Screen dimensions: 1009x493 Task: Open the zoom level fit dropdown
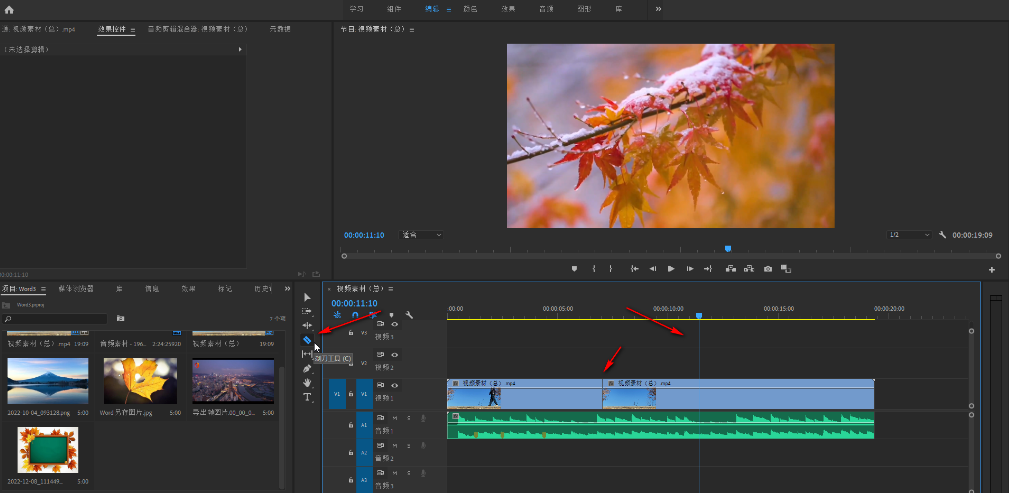pyautogui.click(x=422, y=235)
